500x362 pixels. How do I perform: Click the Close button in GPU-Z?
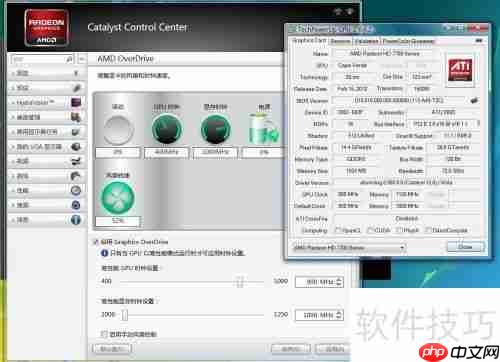pyautogui.click(x=465, y=247)
